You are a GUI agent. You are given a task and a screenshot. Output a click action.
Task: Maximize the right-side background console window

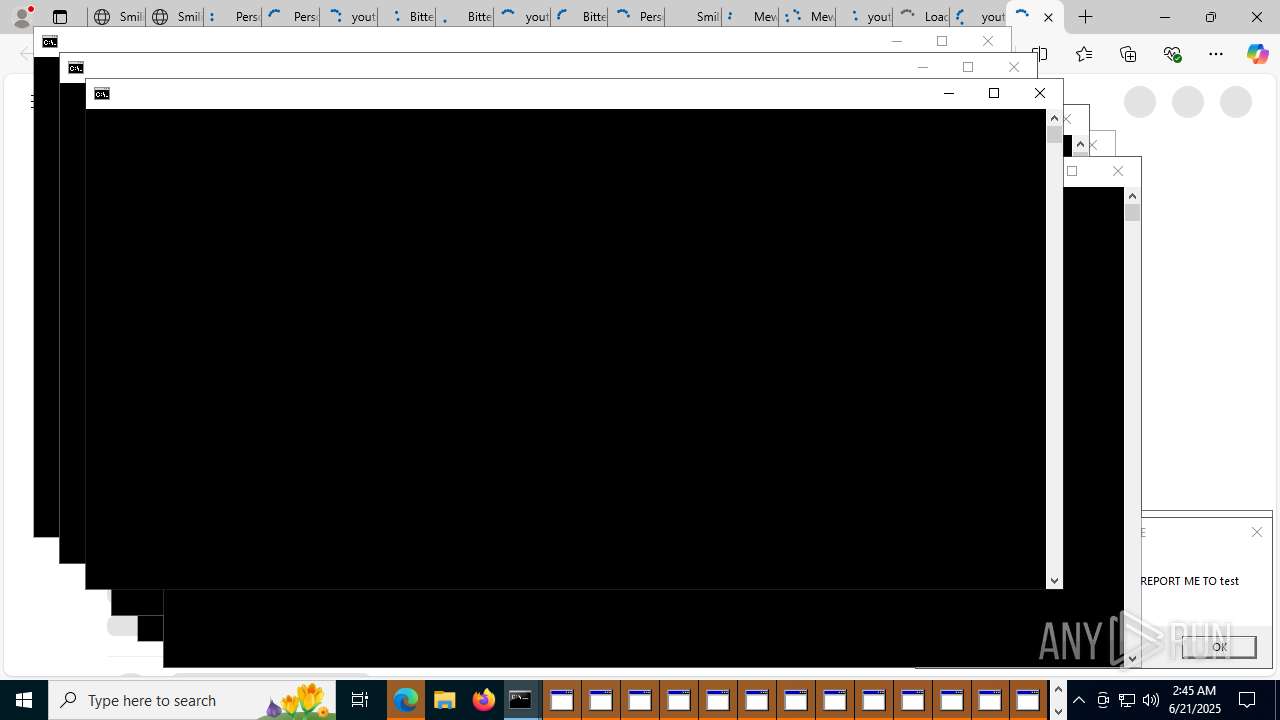[x=1072, y=171]
